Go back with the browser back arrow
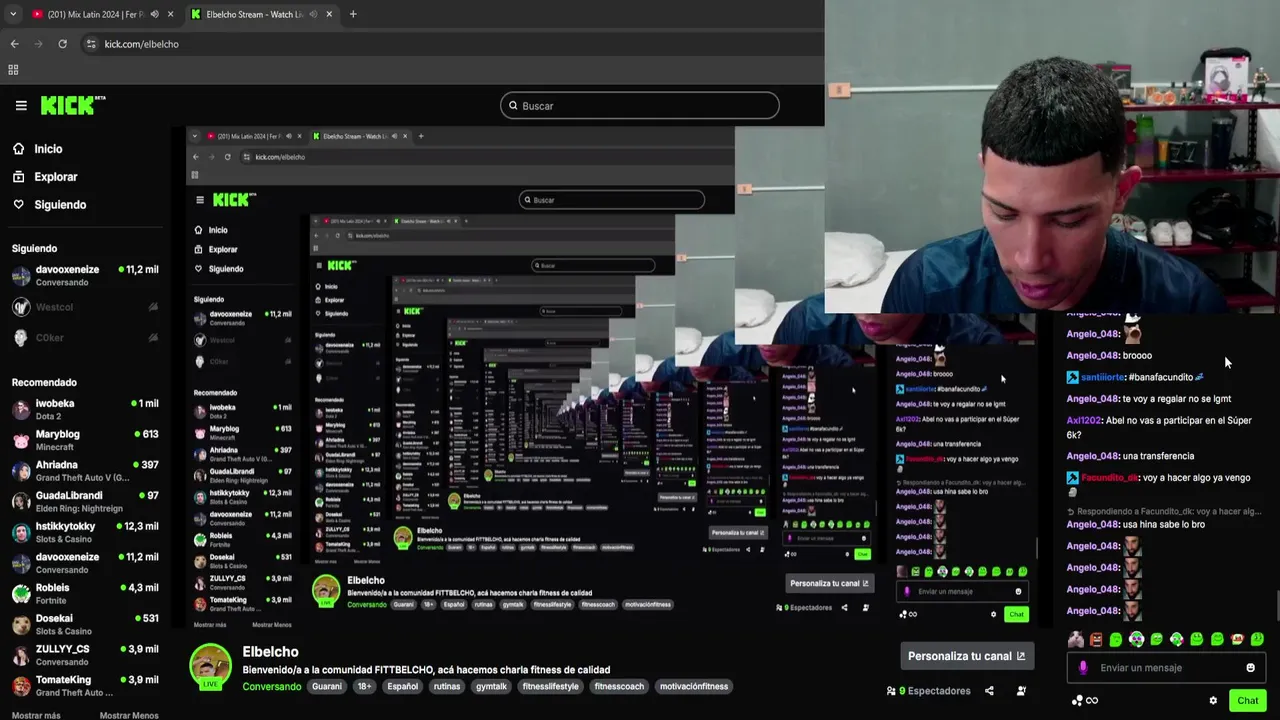1280x720 pixels. pyautogui.click(x=14, y=44)
